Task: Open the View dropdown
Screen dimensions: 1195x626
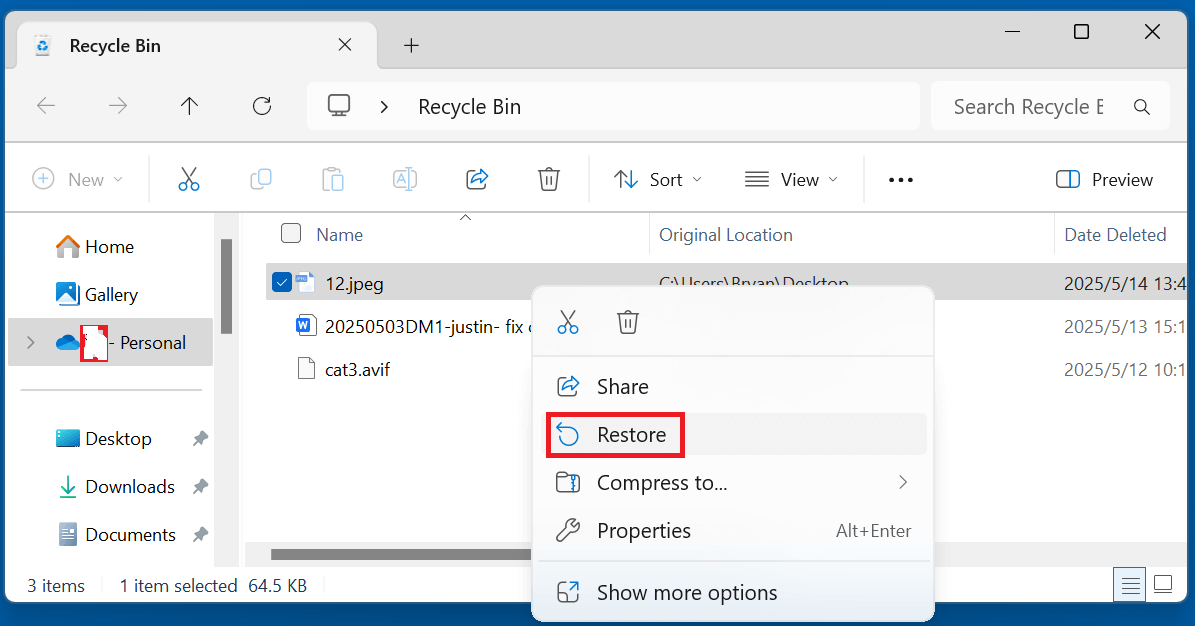Action: 791,179
